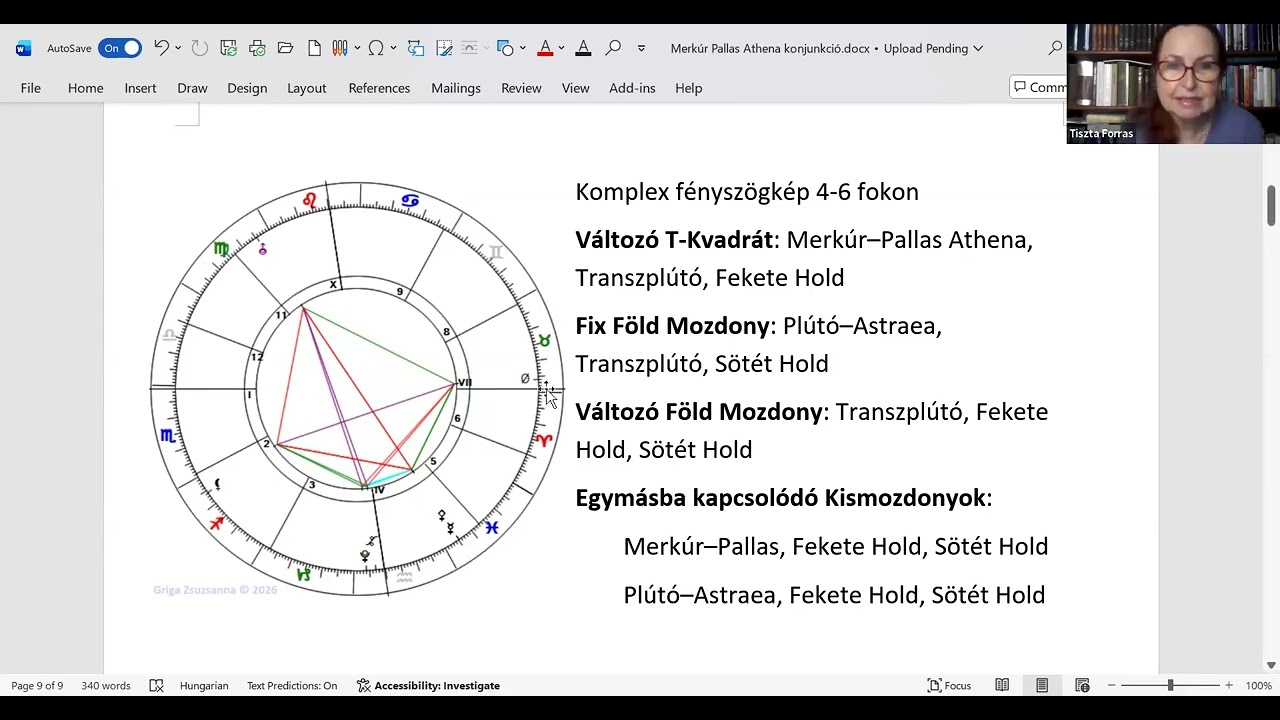
Task: Click the bold text 'Fix Föld Mozdony'
Action: (673, 326)
